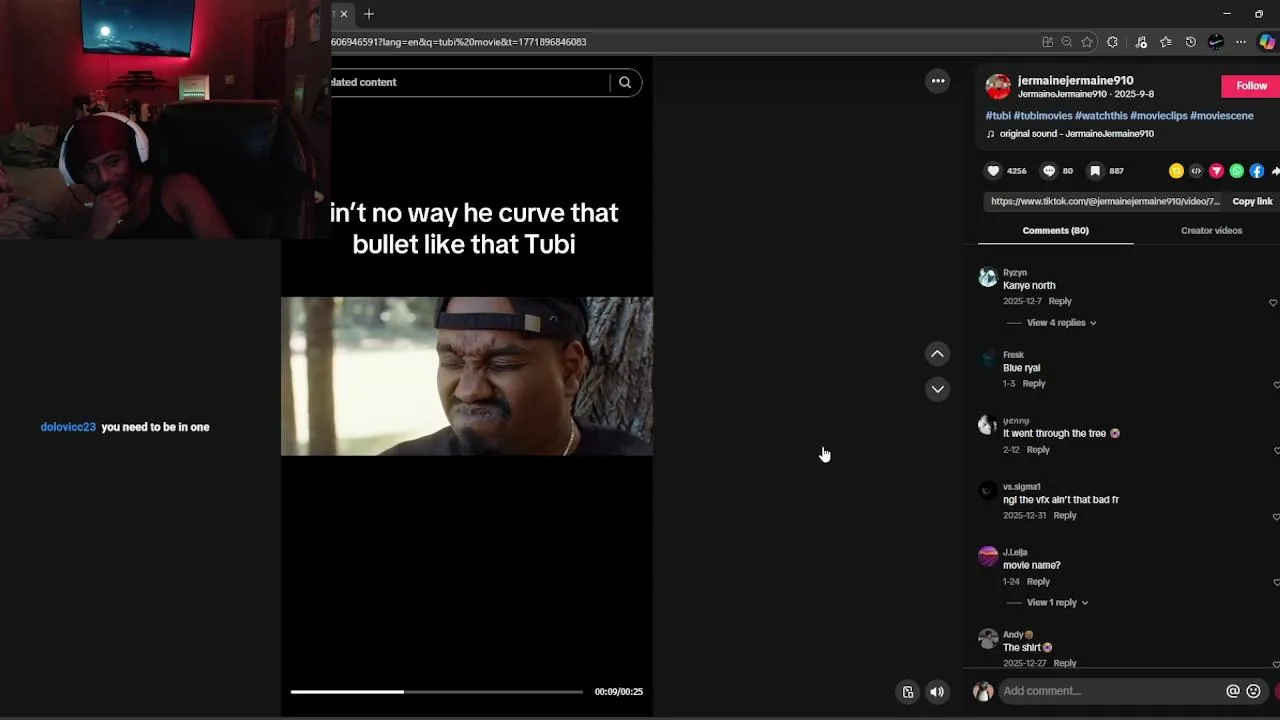Click the browser address bar URL
Screen dimensions: 1280x720
[x=460, y=42]
